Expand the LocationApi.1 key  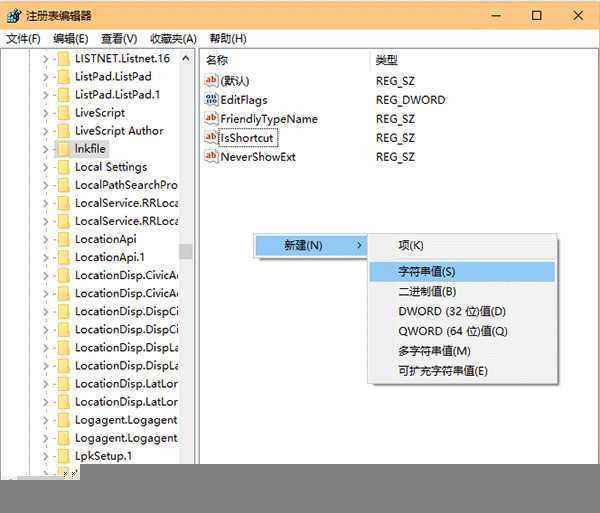(x=46, y=257)
